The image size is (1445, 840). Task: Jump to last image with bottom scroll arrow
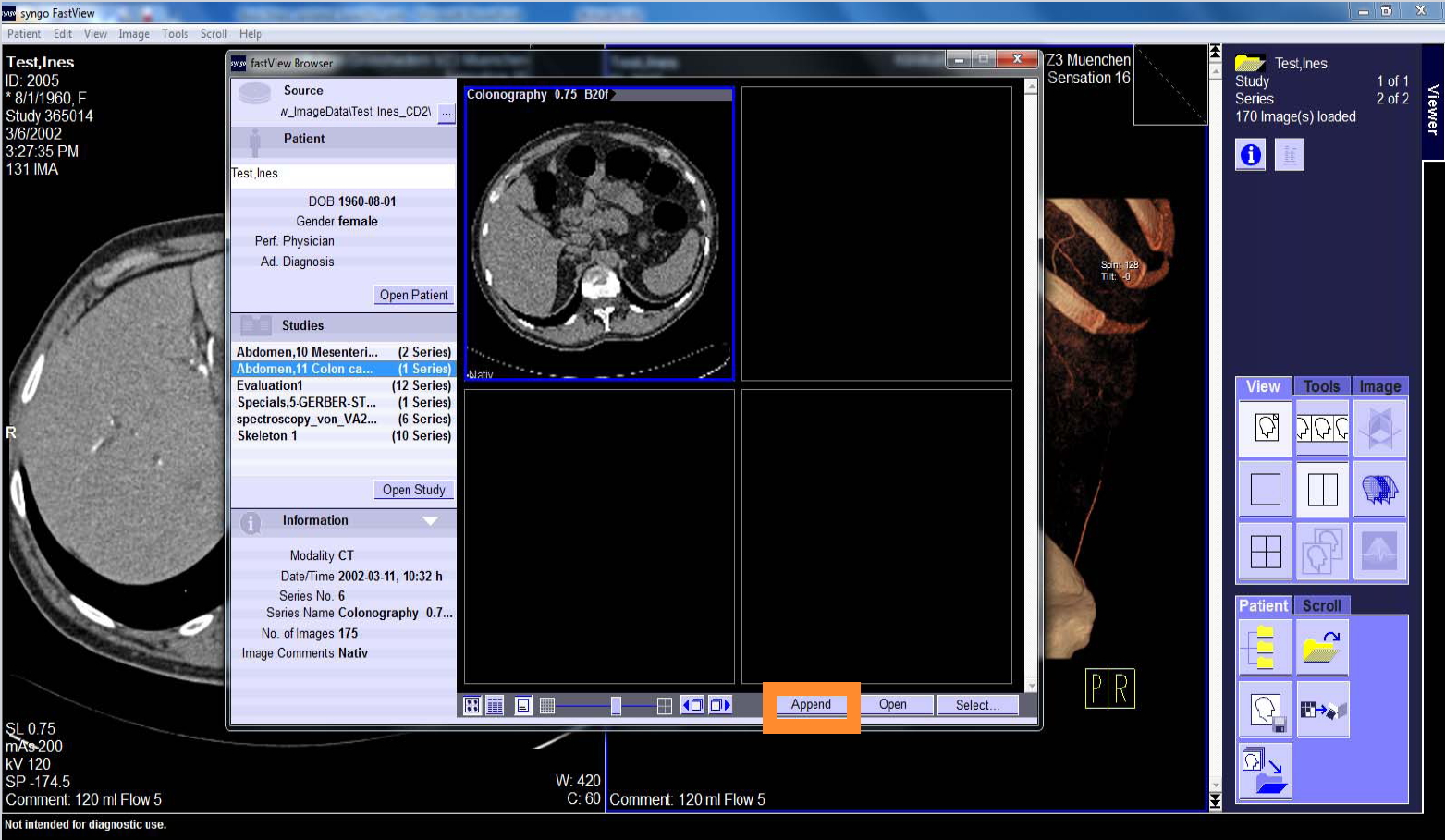pos(1215,800)
